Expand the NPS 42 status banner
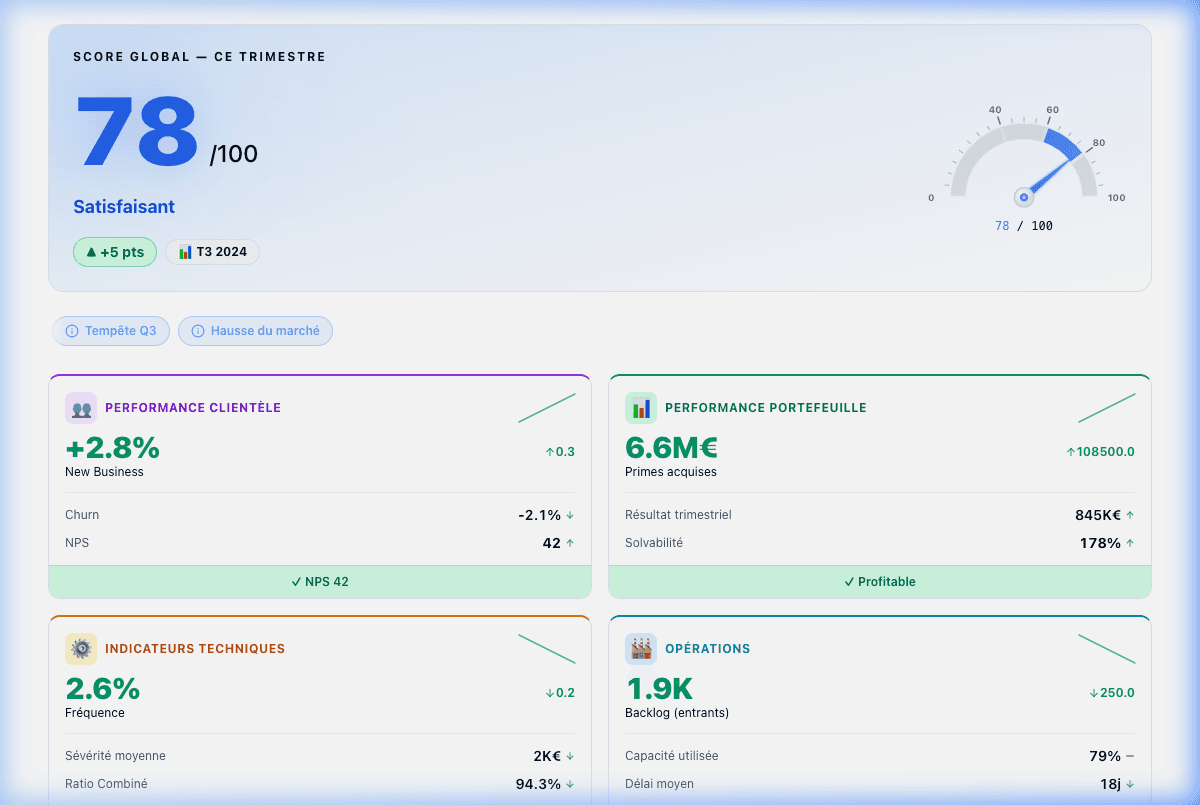 click(x=320, y=581)
